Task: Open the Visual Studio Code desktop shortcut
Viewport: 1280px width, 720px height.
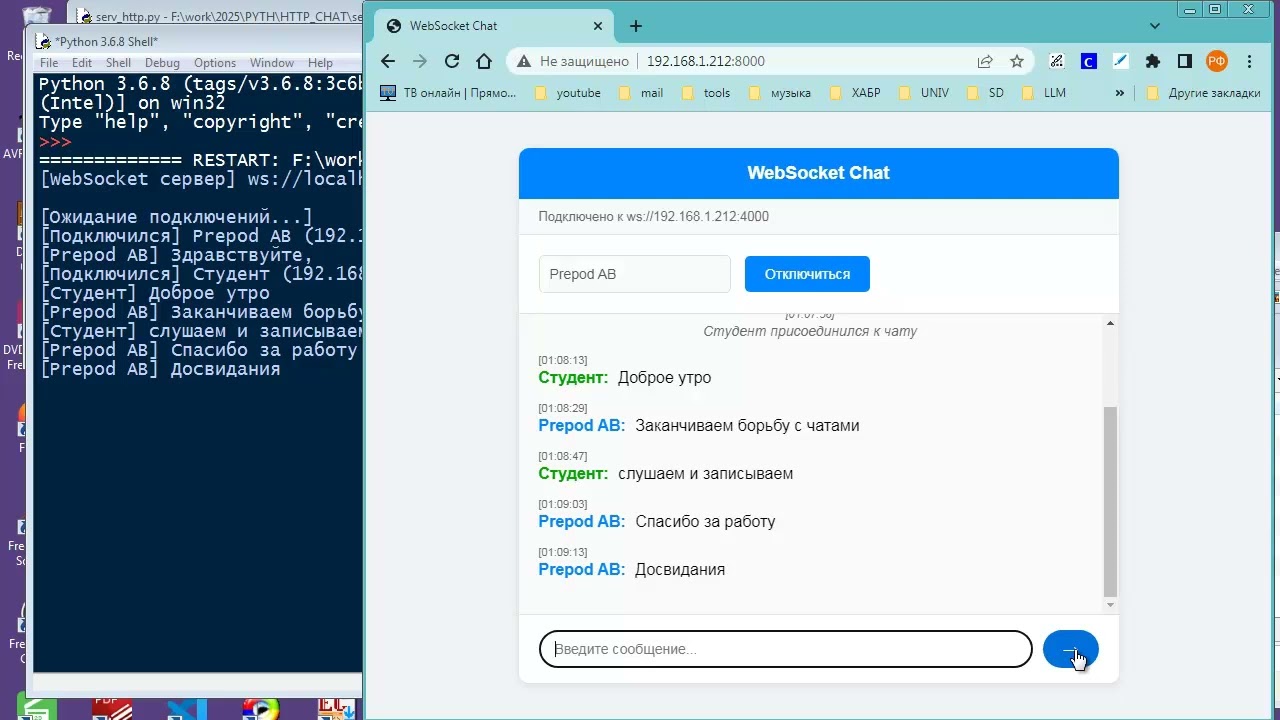Action: pos(187,709)
